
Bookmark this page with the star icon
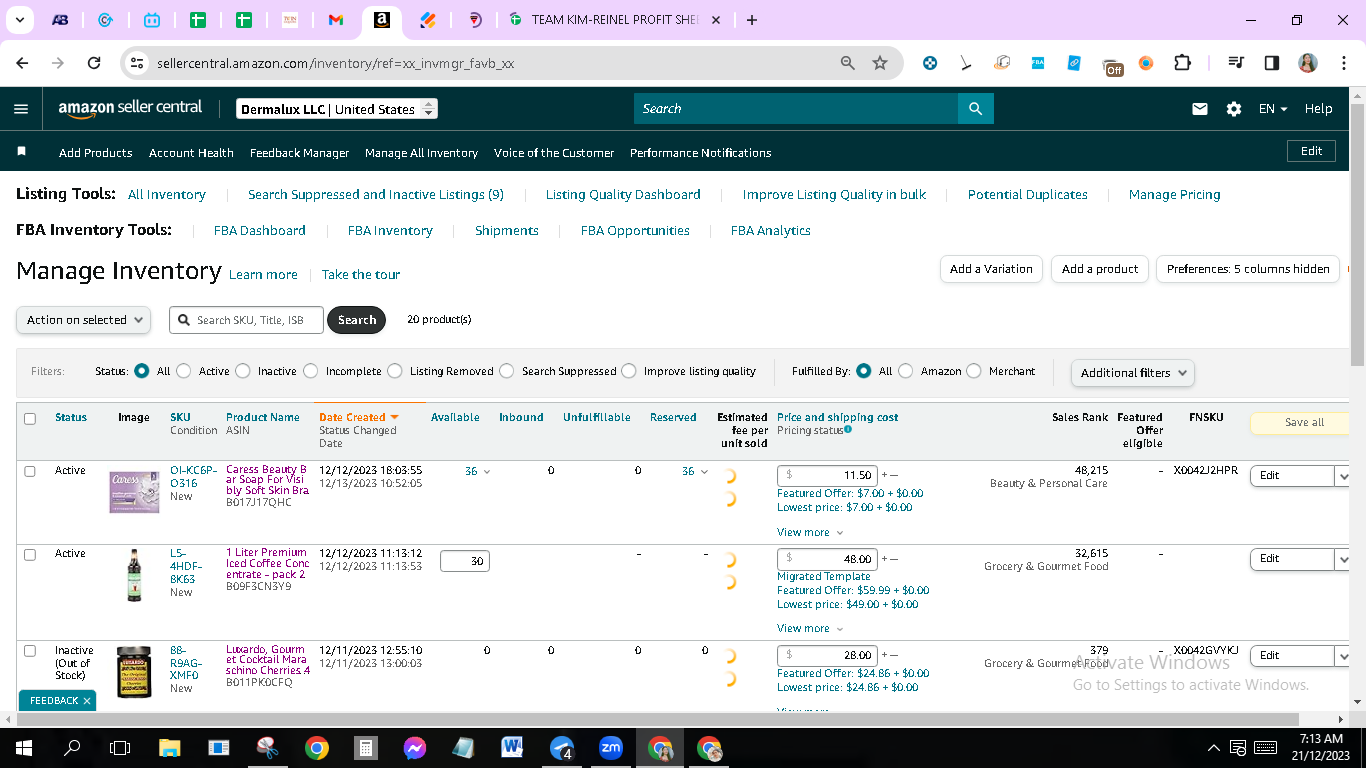pos(880,63)
